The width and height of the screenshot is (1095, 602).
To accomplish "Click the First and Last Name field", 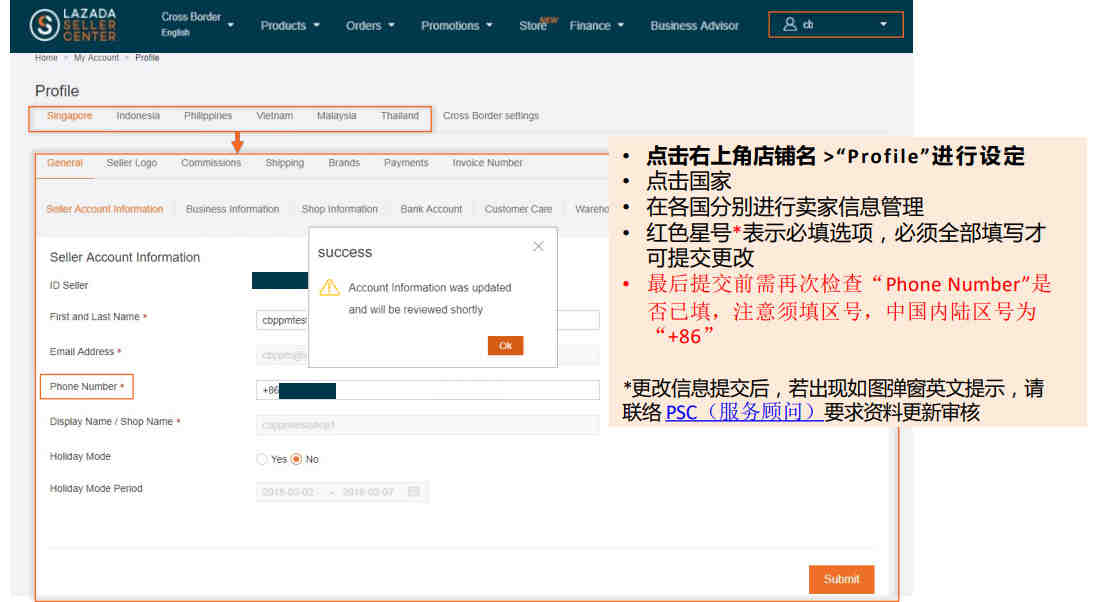I will (427, 320).
